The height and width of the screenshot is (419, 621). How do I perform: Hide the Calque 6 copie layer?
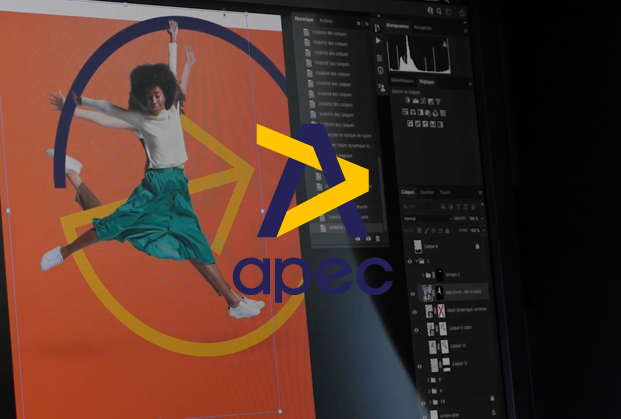tap(416, 330)
